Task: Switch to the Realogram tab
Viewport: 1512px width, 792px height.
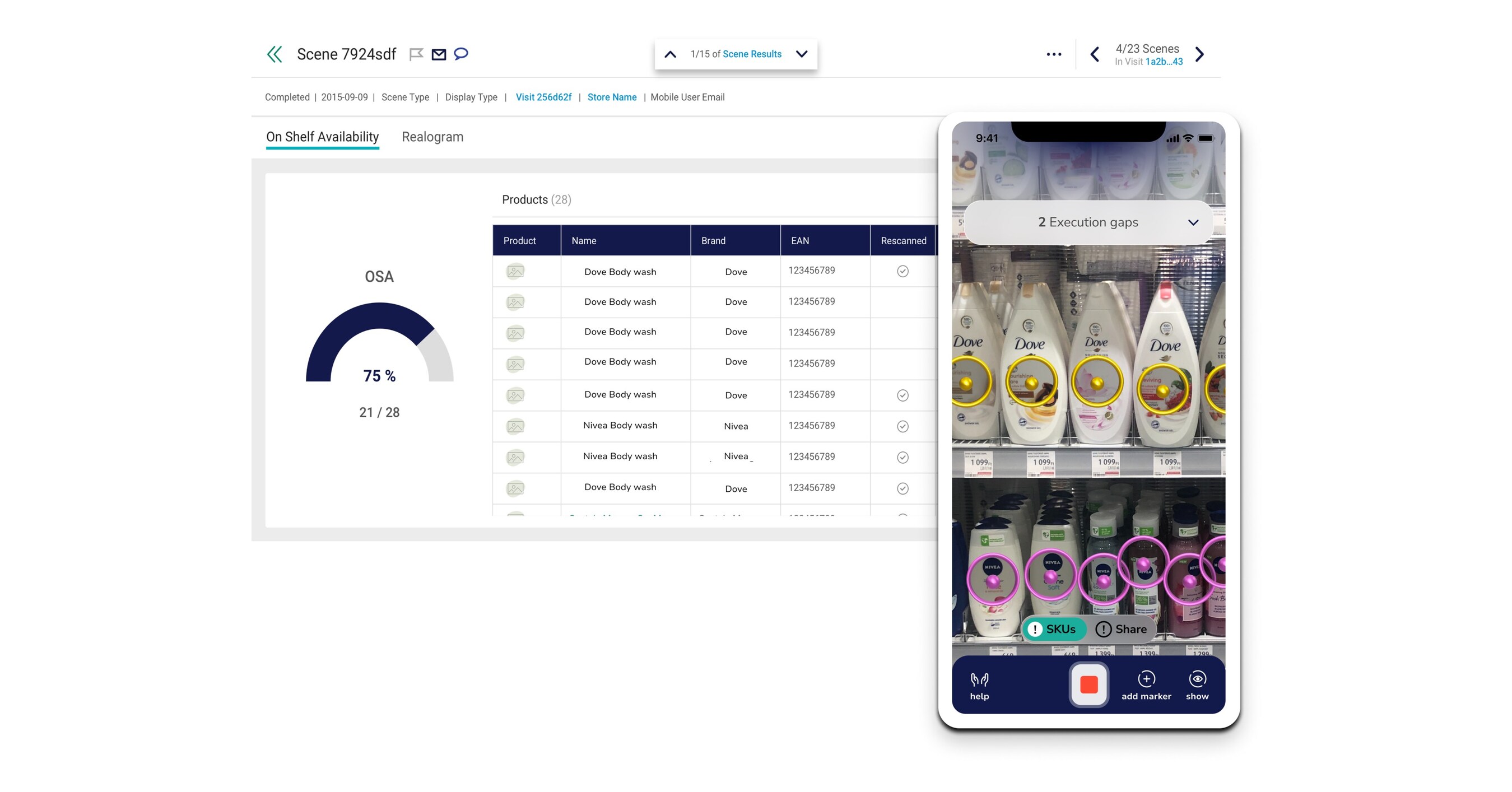Action: coord(432,137)
